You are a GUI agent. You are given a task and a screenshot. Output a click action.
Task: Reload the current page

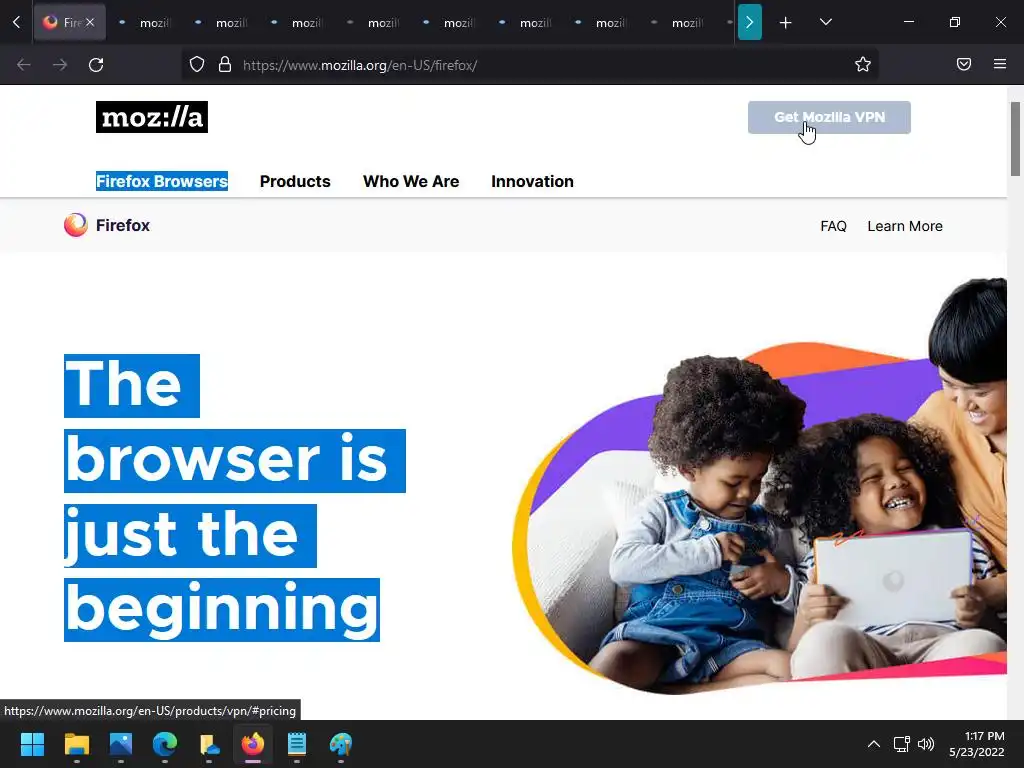tap(96, 65)
